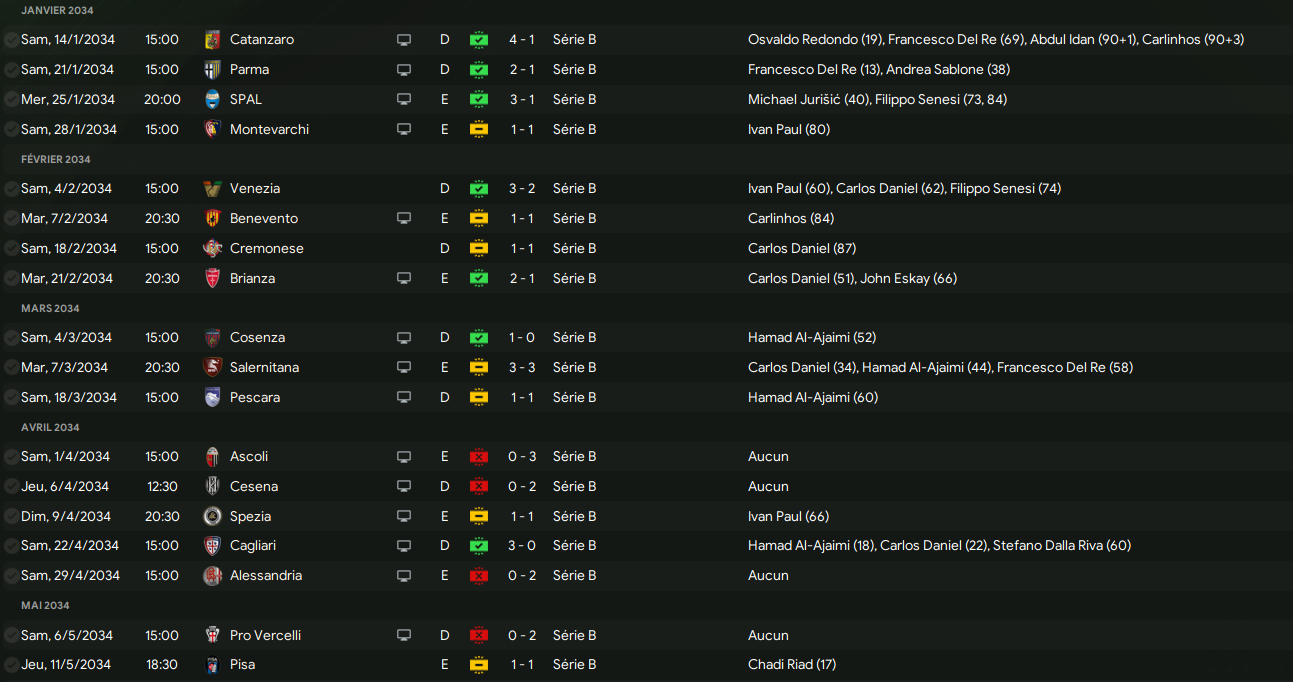Open the 4 - 1 Catanzaro match result
The image size is (1293, 682).
tap(521, 40)
